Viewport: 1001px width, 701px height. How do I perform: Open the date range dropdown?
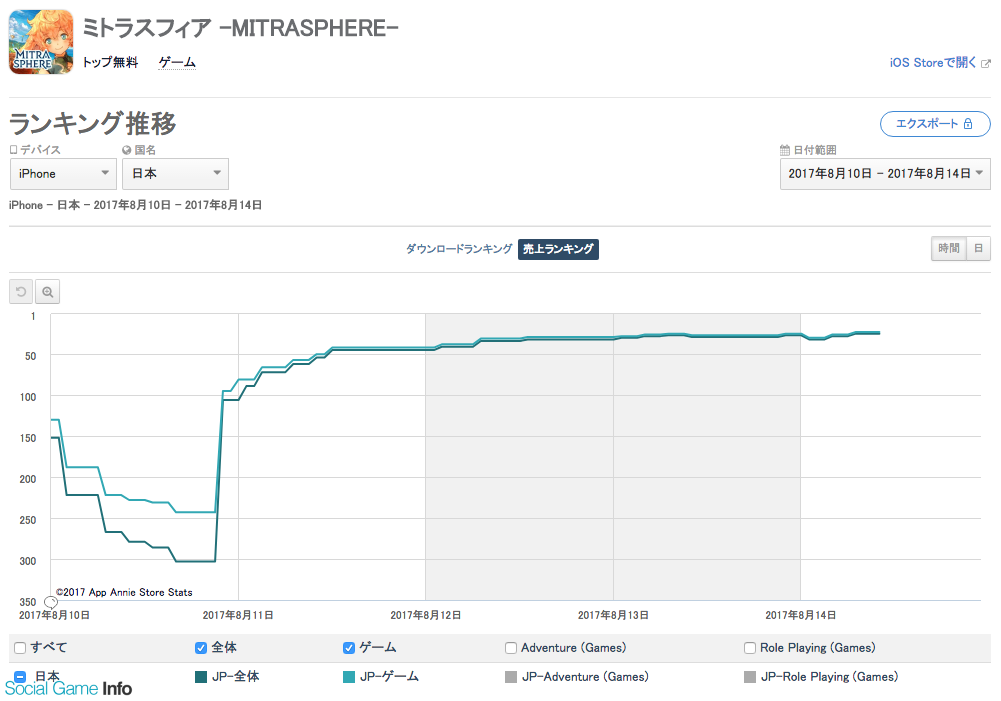885,174
